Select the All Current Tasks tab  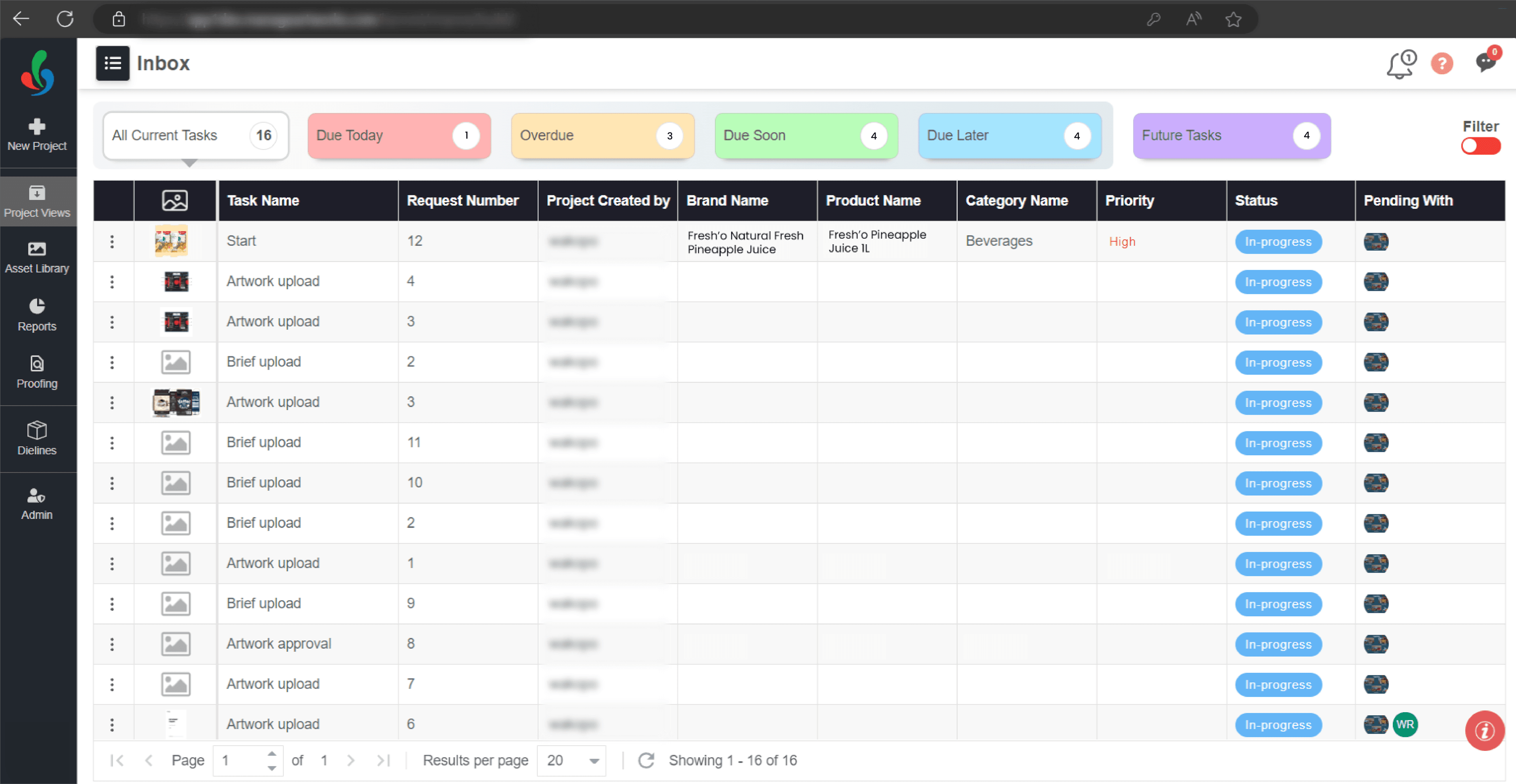pyautogui.click(x=196, y=135)
